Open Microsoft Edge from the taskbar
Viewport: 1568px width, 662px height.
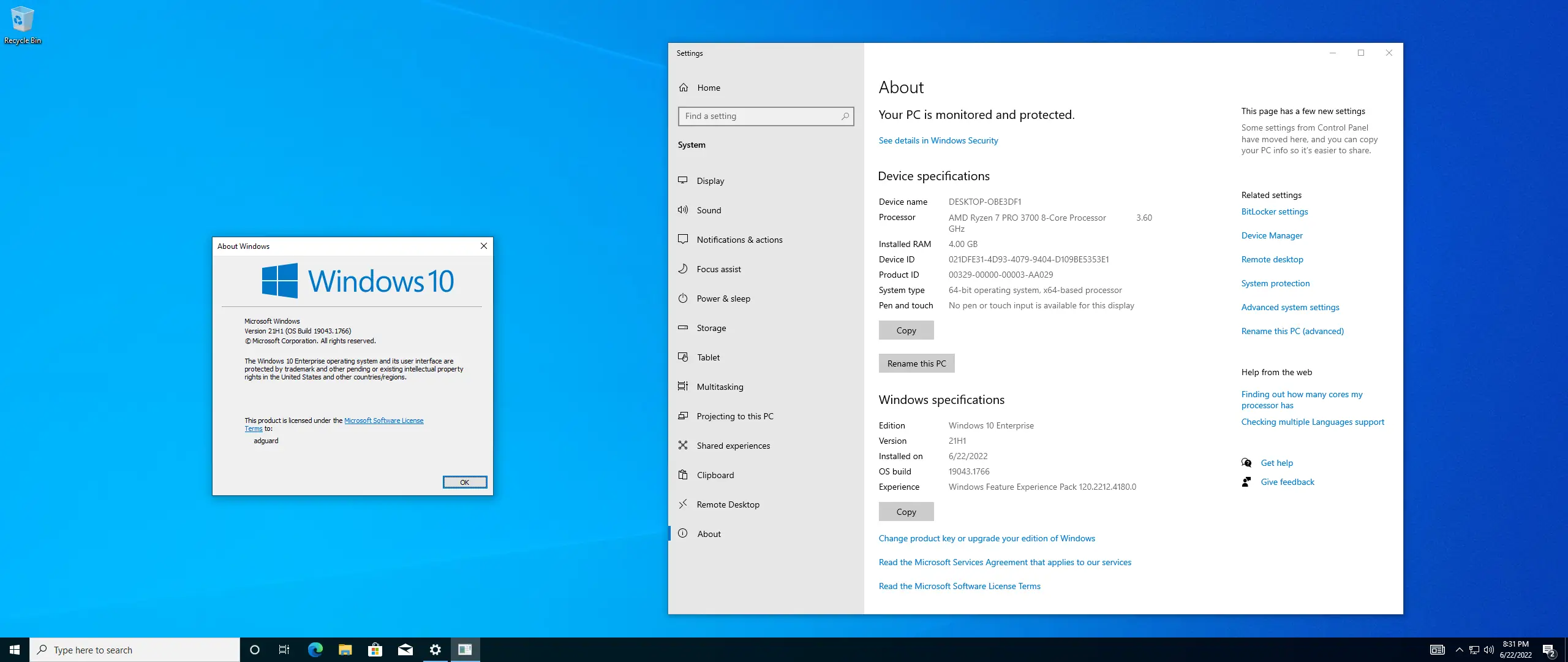point(315,650)
